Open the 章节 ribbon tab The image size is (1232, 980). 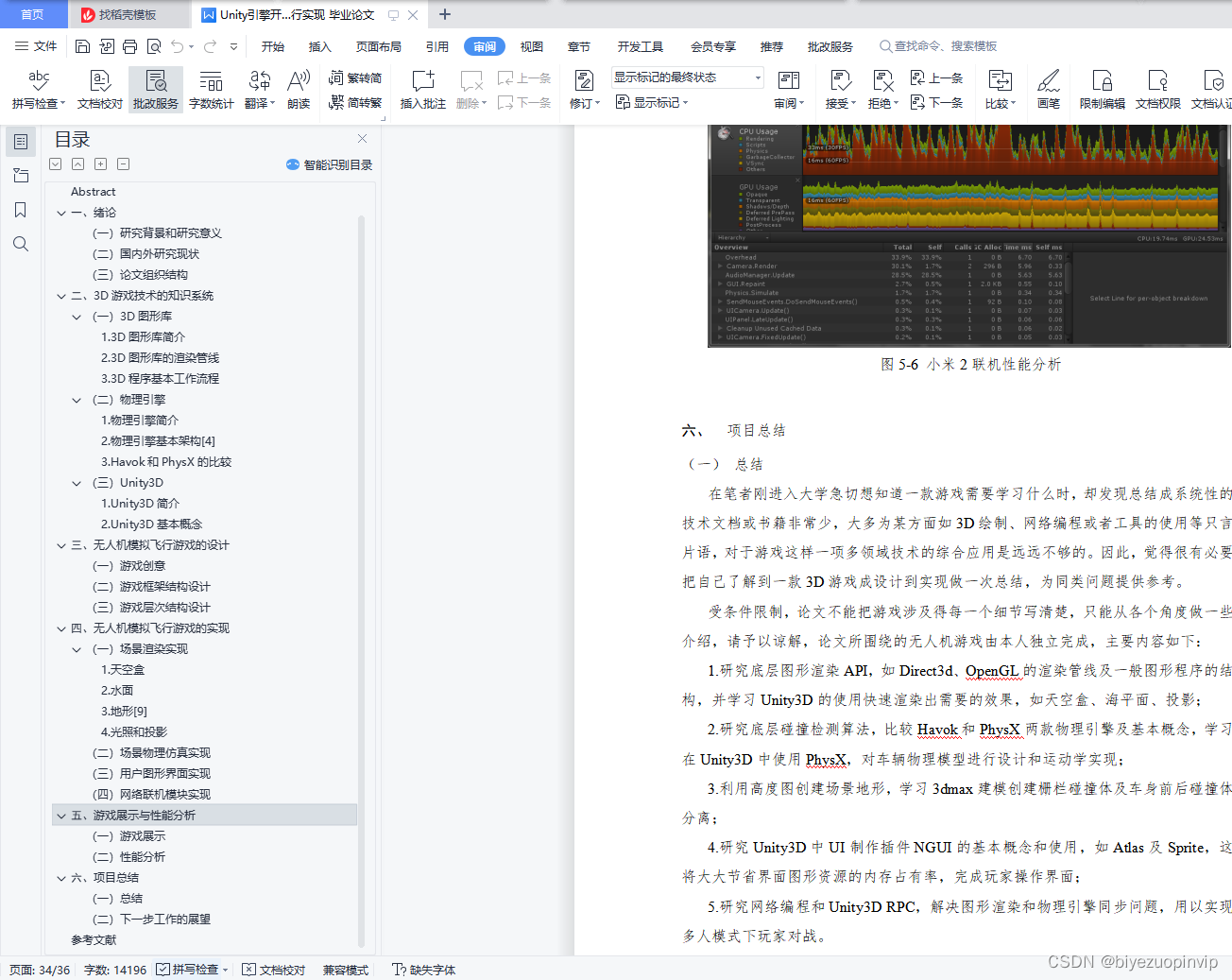(579, 46)
